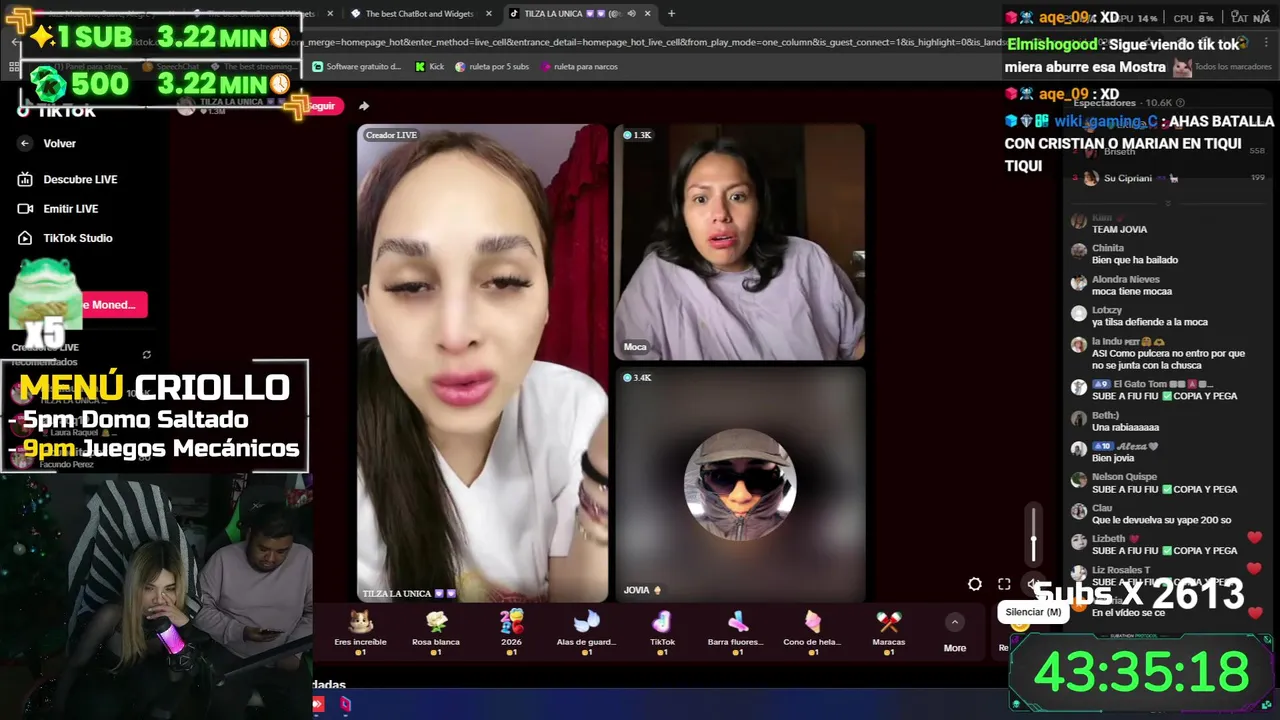Send the Maracas gift
Screen dimensions: 1280x720
click(x=888, y=632)
